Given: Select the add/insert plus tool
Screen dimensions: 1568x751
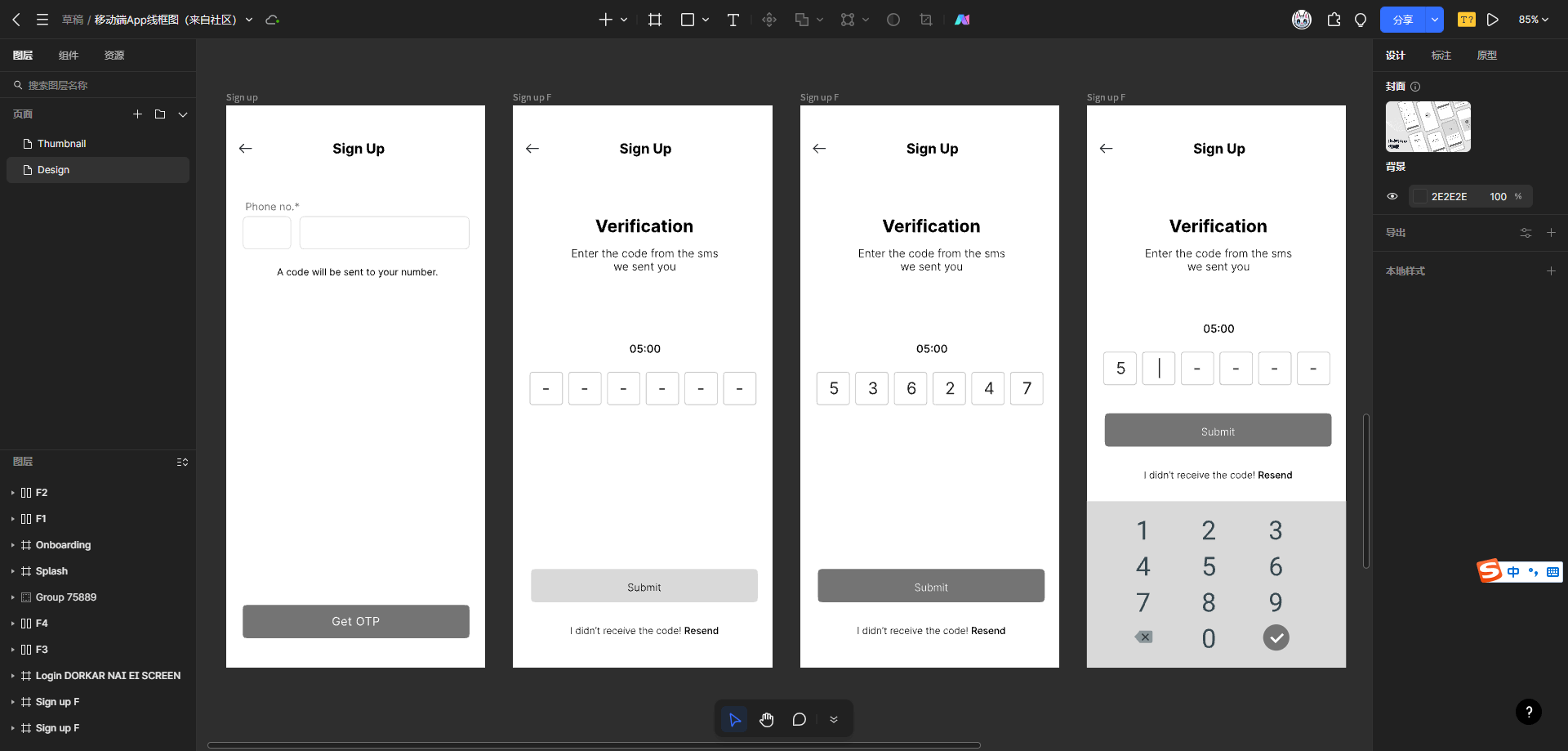Looking at the screenshot, I should 605,20.
